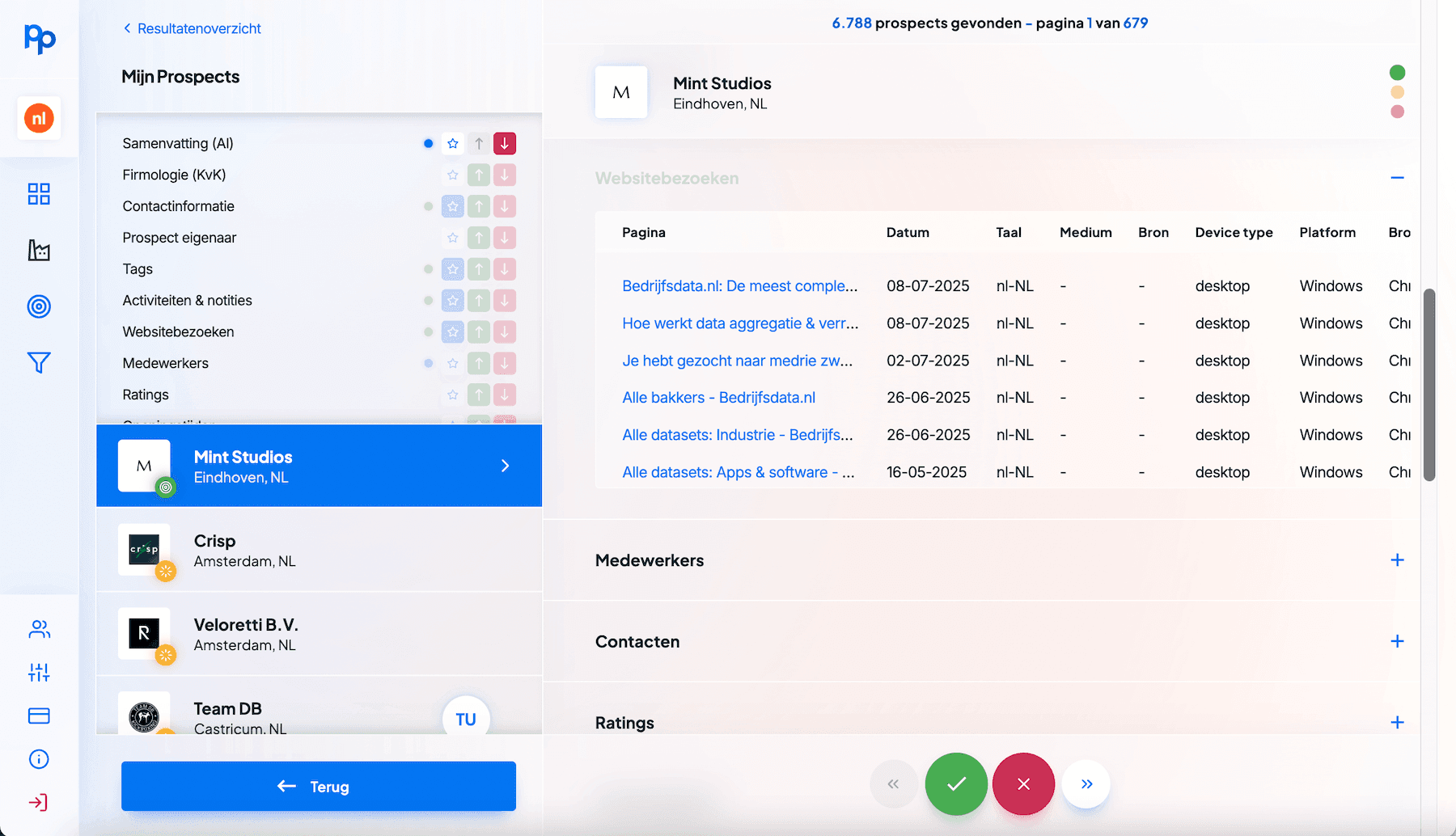1456x836 pixels.
Task: Expand the Contacten section
Action: coord(1397,641)
